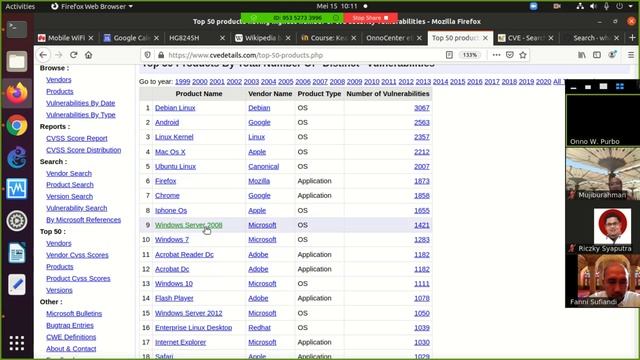Open system status menu power icon
640x360 pixels.
620,6
